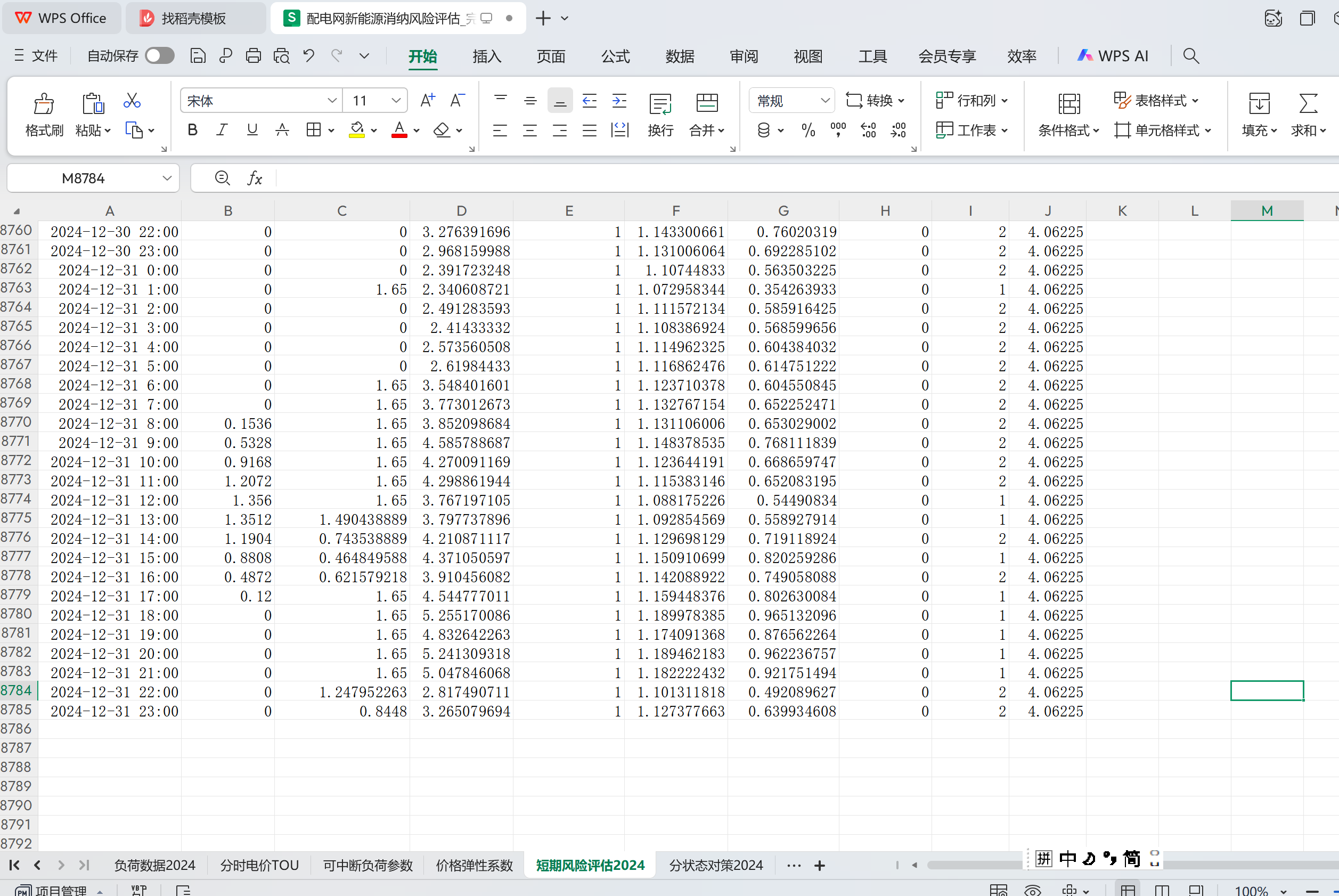Expand the 宋体 font name dropdown
Screen dimensions: 1339x896
click(332, 101)
